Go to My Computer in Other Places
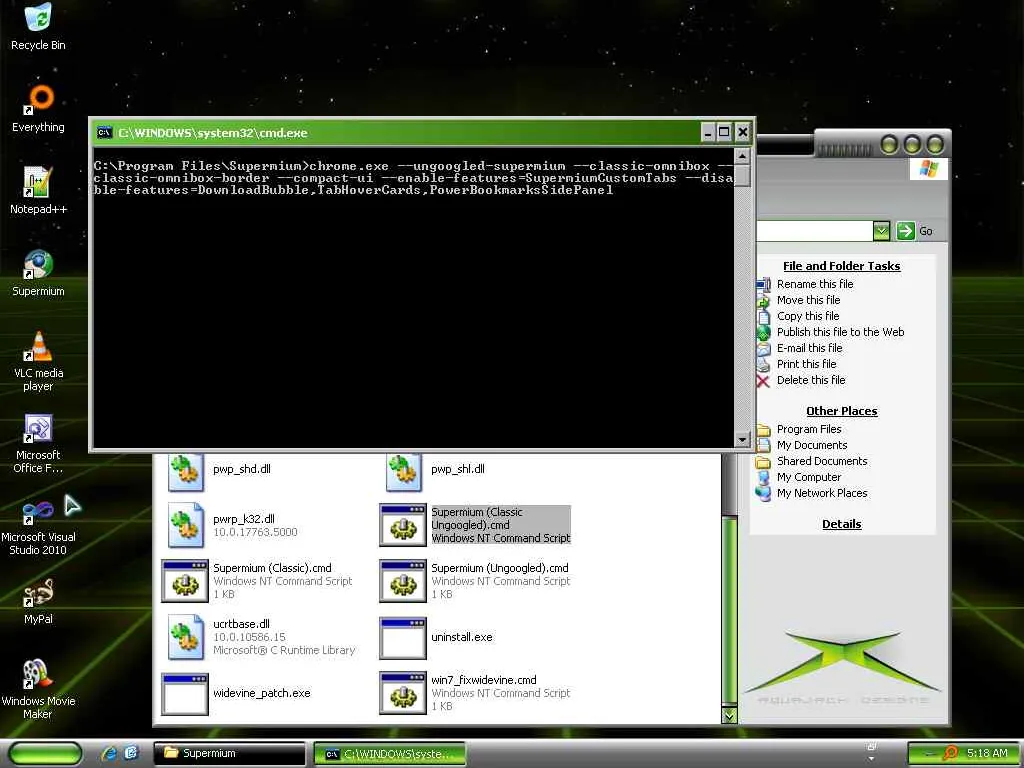The width and height of the screenshot is (1024, 768). click(x=808, y=477)
